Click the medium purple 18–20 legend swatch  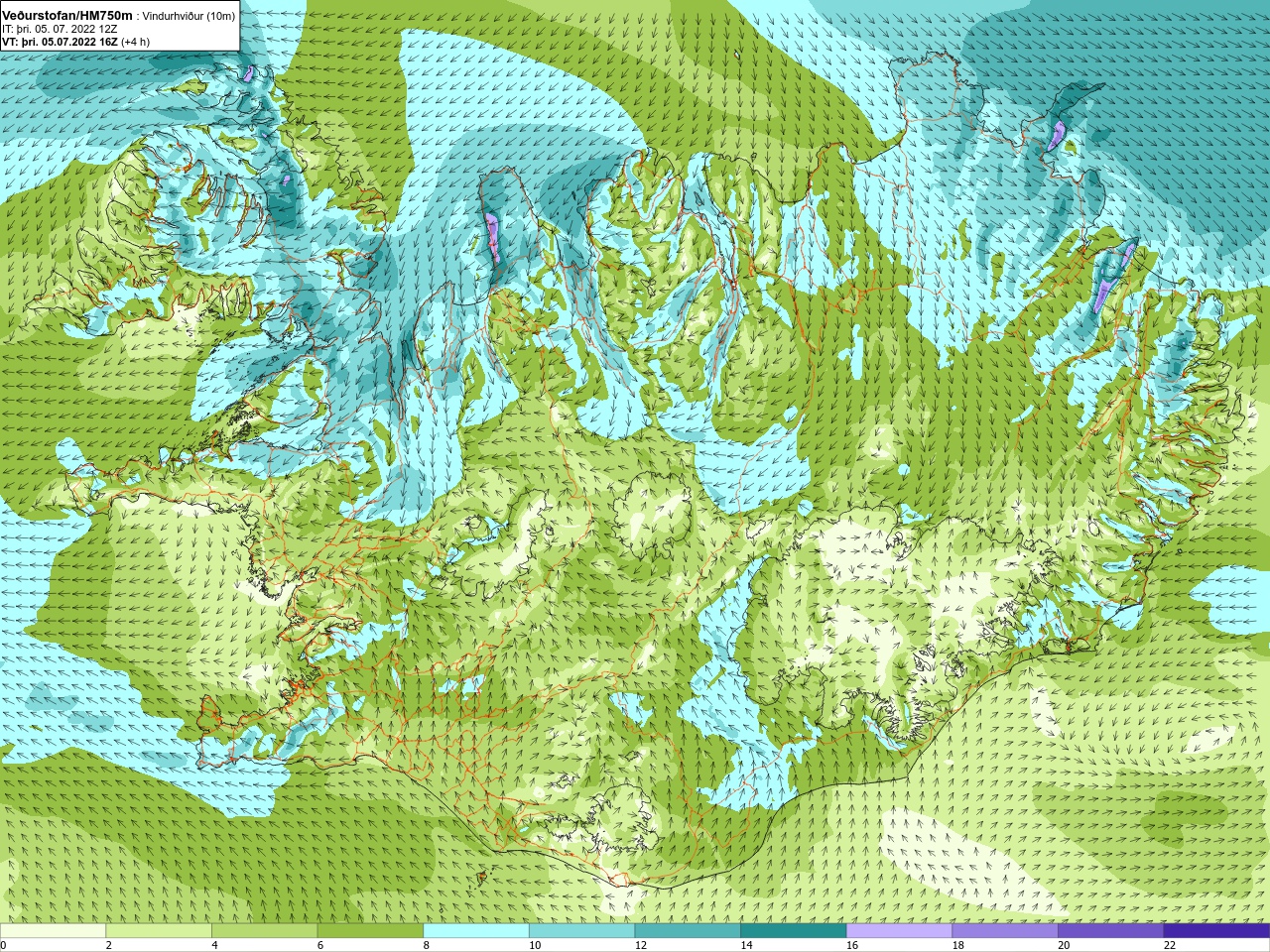(x=1005, y=931)
